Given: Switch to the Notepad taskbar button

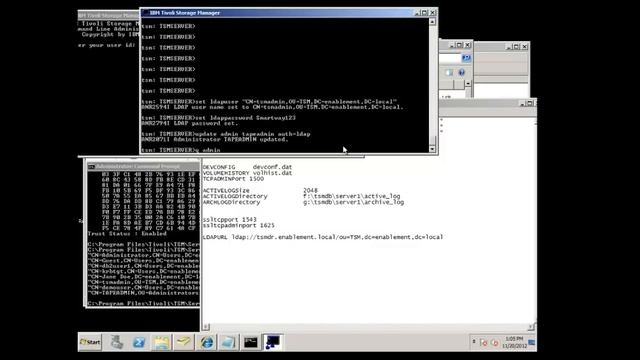Looking at the screenshot, I should pyautogui.click(x=228, y=342).
